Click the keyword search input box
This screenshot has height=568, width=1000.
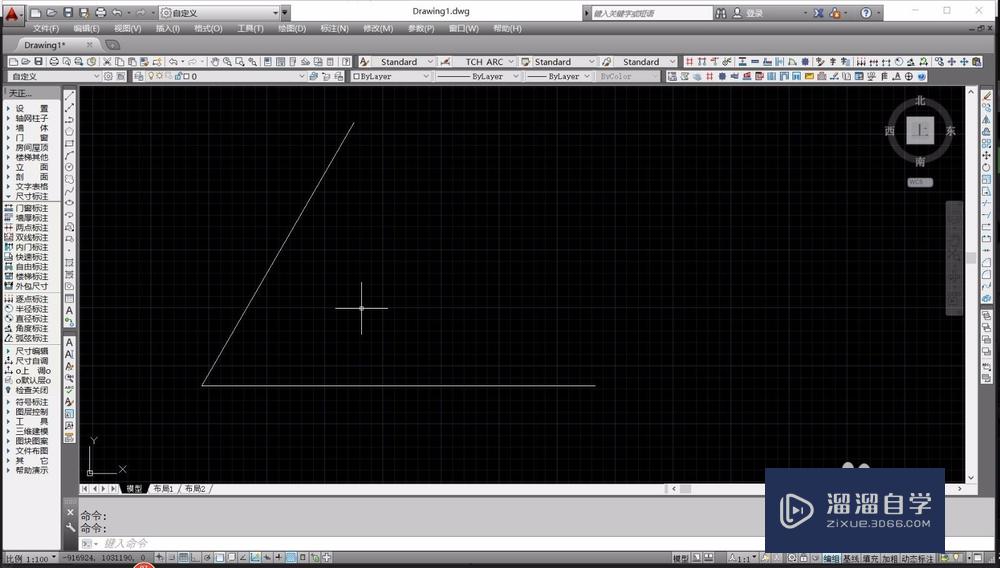[651, 13]
